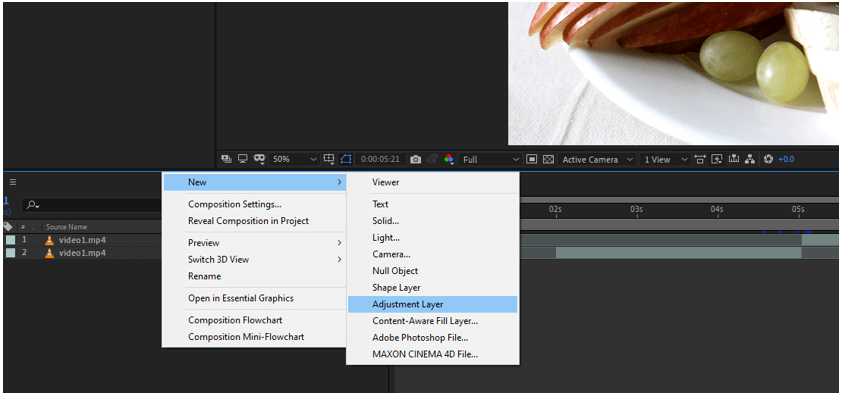This screenshot has height=398, width=843.
Task: Click the composition preview image
Action: [x=673, y=74]
